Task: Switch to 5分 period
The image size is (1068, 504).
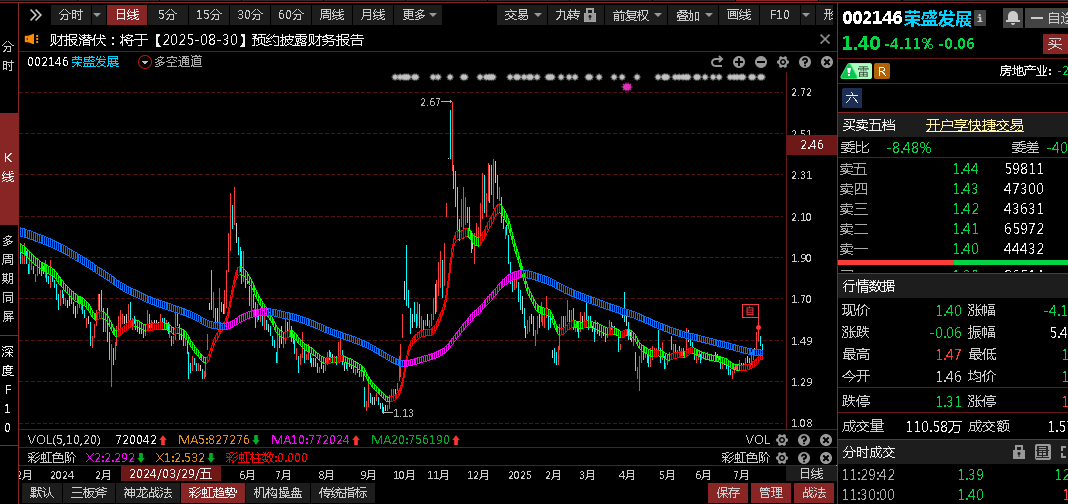Action: point(167,14)
